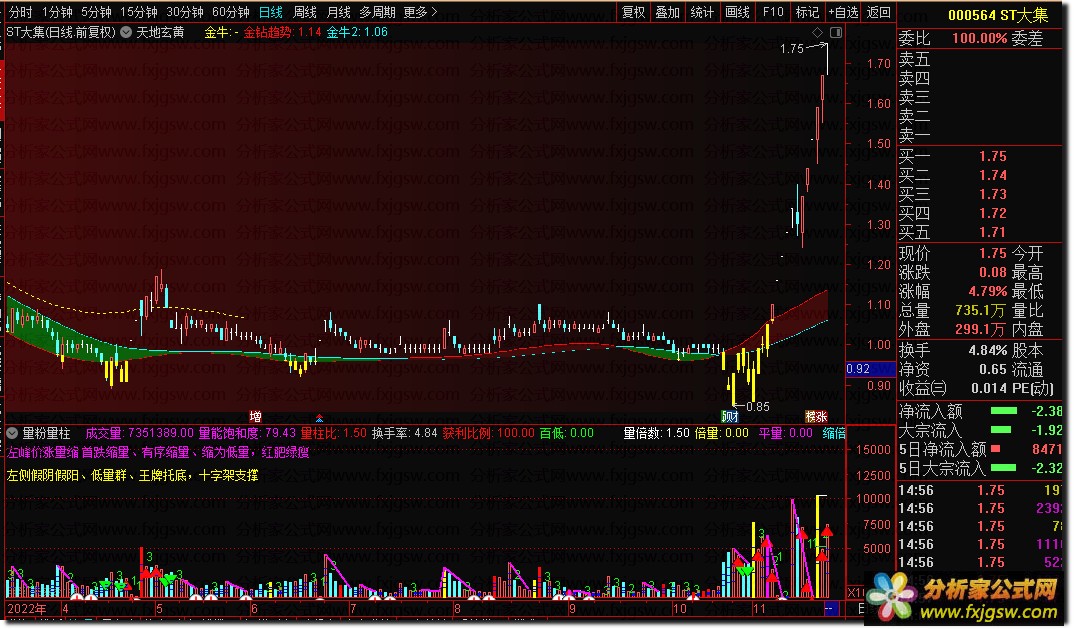
Task: Click the blue box at timeline end
Action: click(x=831, y=608)
